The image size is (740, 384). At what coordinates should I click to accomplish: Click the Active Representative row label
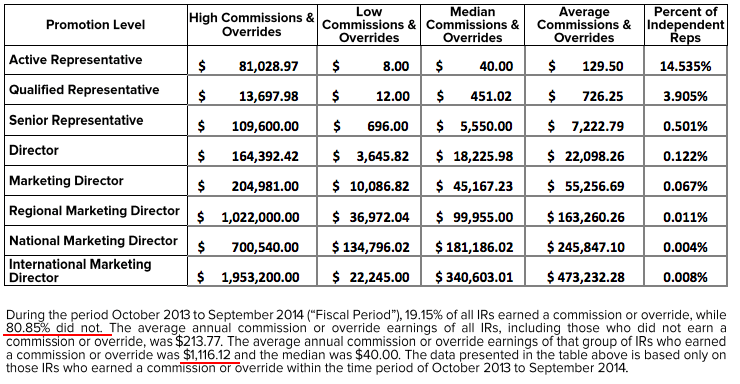pos(76,60)
